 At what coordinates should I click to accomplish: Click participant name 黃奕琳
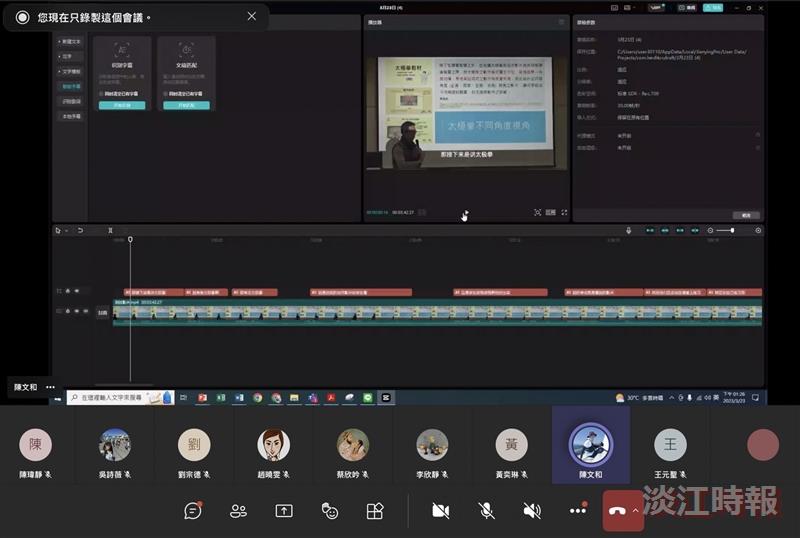point(507,475)
